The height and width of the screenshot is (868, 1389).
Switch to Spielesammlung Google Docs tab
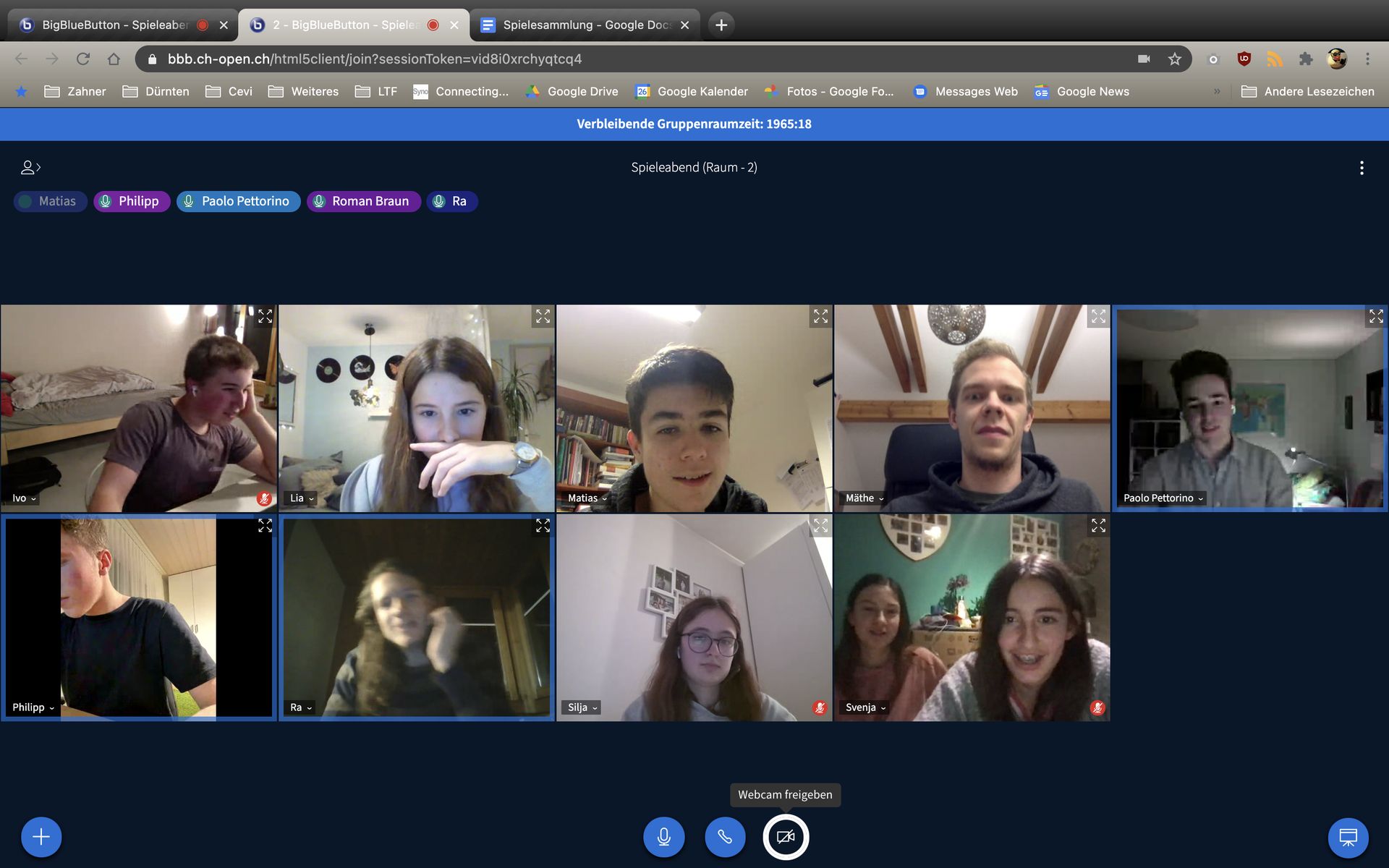(x=585, y=25)
